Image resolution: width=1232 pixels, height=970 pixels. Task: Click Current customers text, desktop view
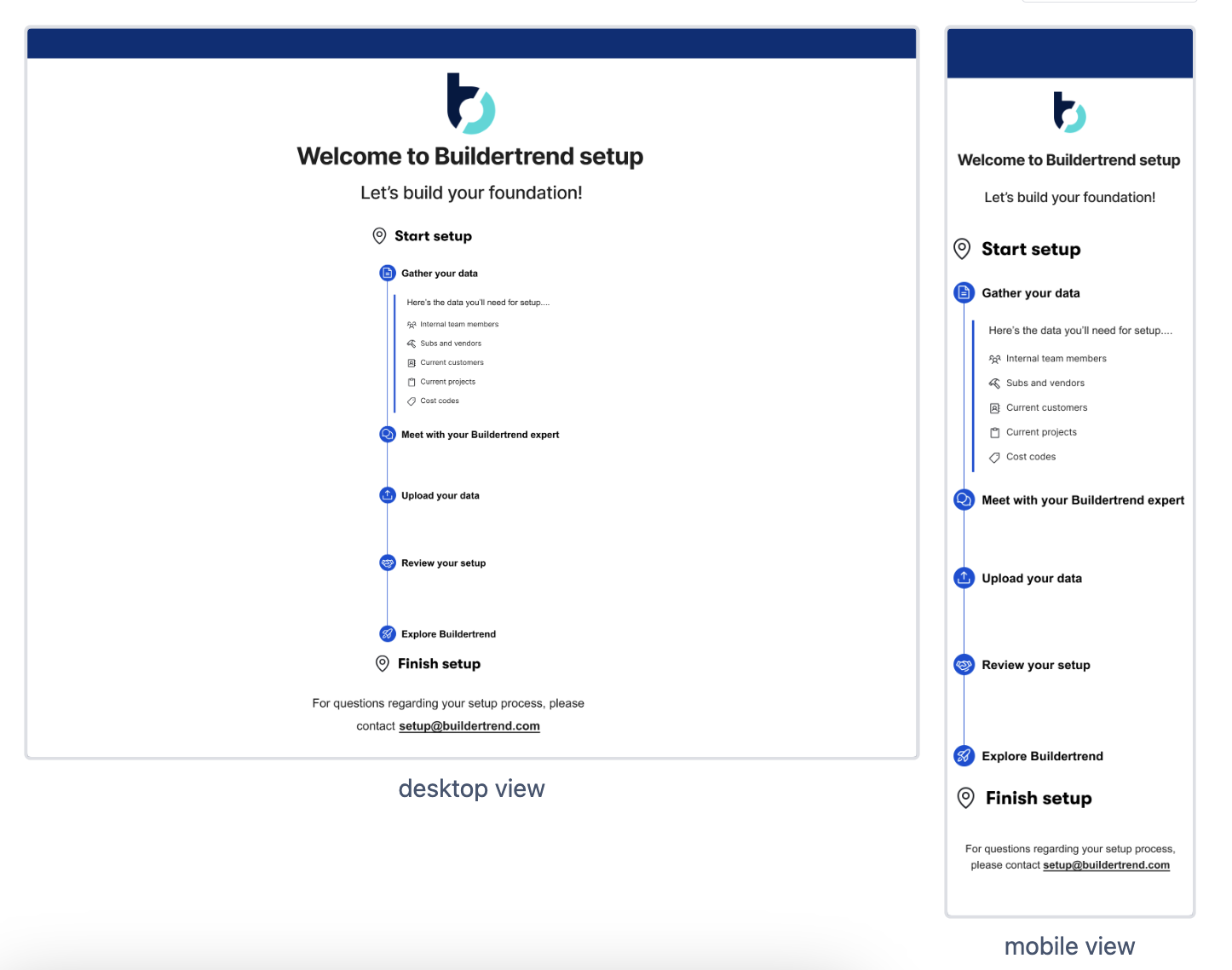click(x=452, y=363)
